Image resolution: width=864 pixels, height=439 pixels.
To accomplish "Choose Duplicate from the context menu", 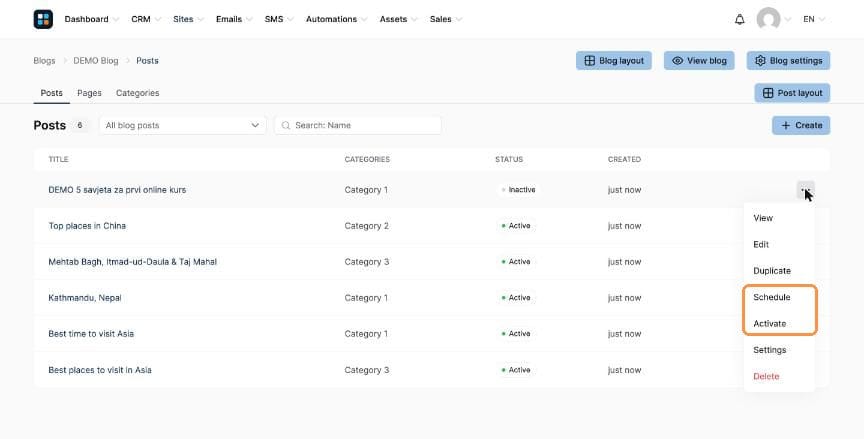I will pos(772,271).
